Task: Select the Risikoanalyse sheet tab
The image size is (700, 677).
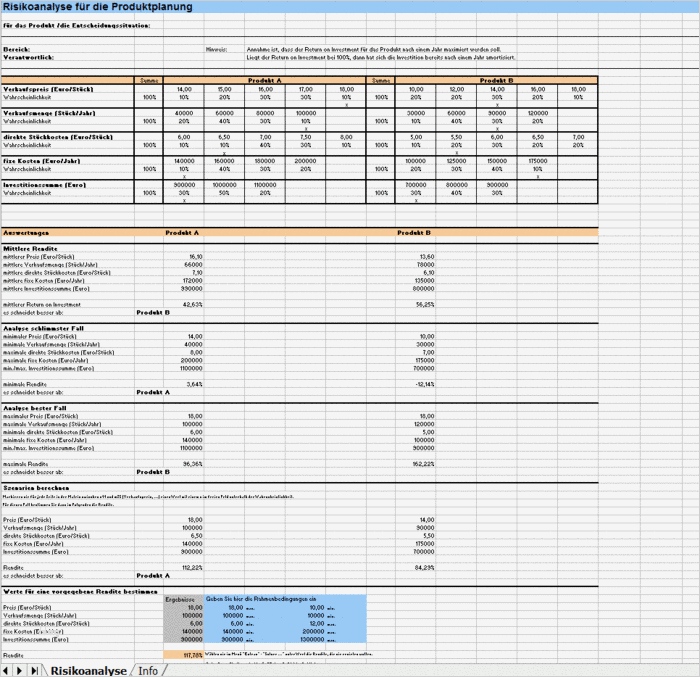Action: (88, 671)
